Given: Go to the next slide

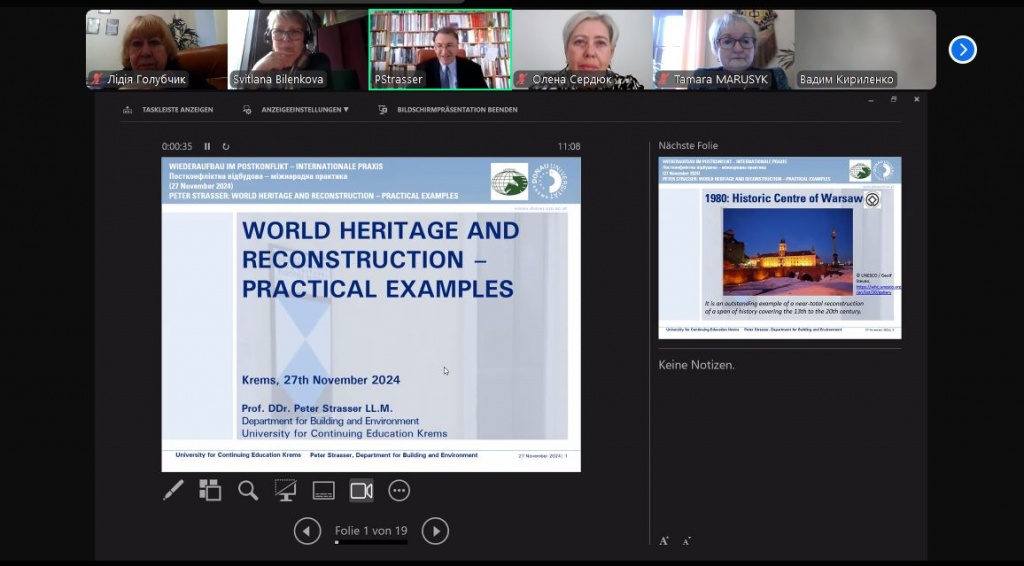Looking at the screenshot, I should point(435,531).
